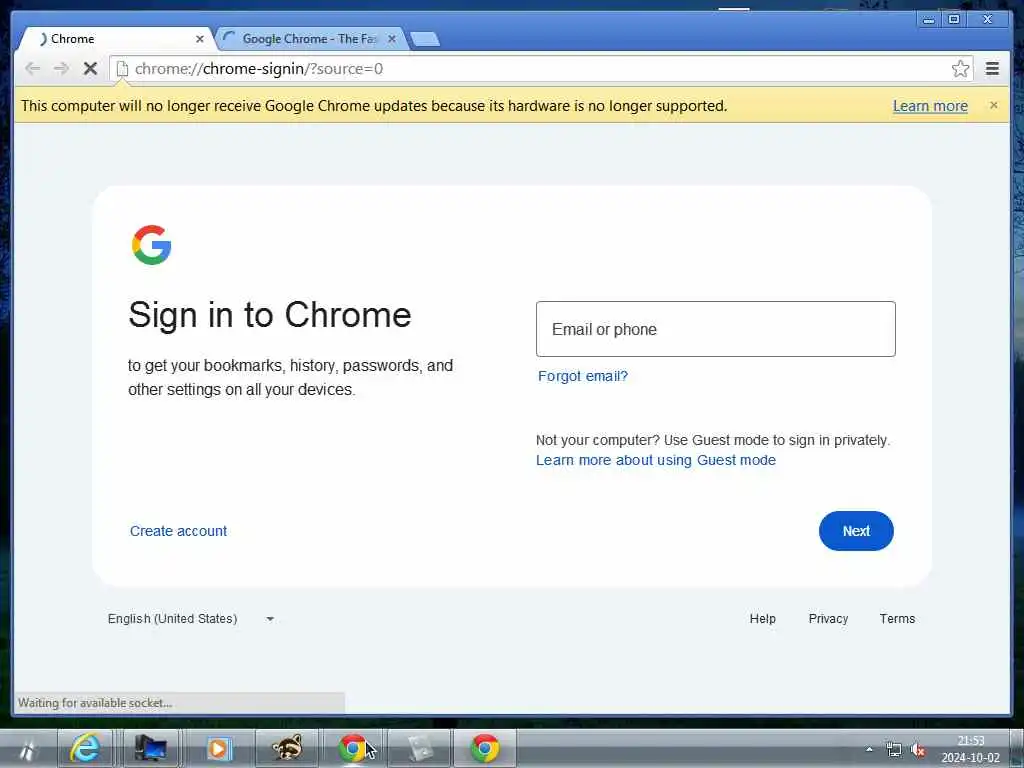The image size is (1024, 768).
Task: Open the Chrome hamburger menu
Action: click(992, 69)
